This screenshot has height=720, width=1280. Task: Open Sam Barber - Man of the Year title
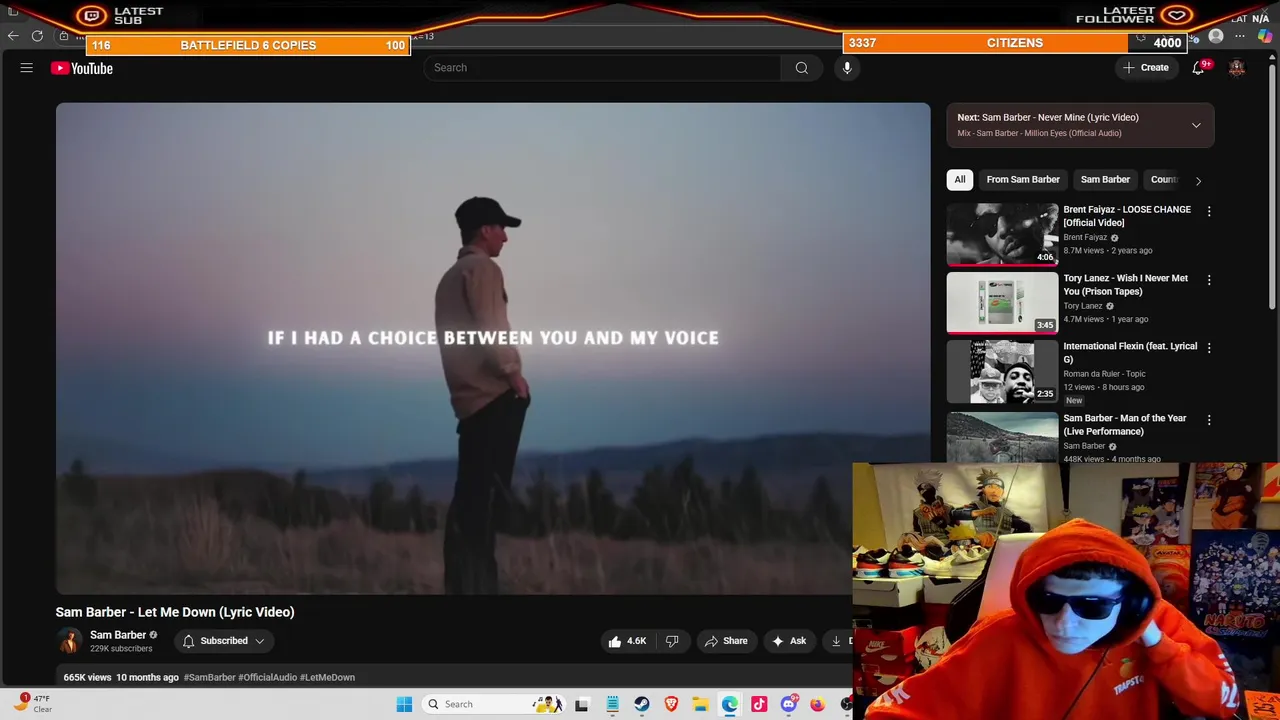coord(1125,425)
